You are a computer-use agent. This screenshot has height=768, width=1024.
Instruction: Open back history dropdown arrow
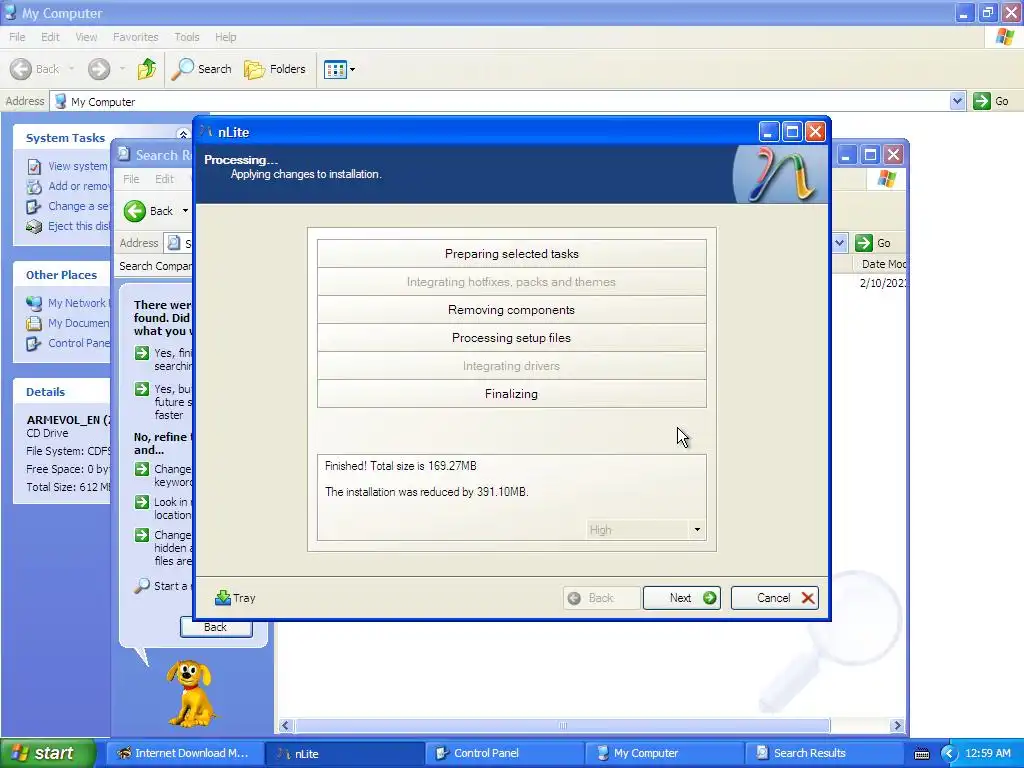[71, 69]
